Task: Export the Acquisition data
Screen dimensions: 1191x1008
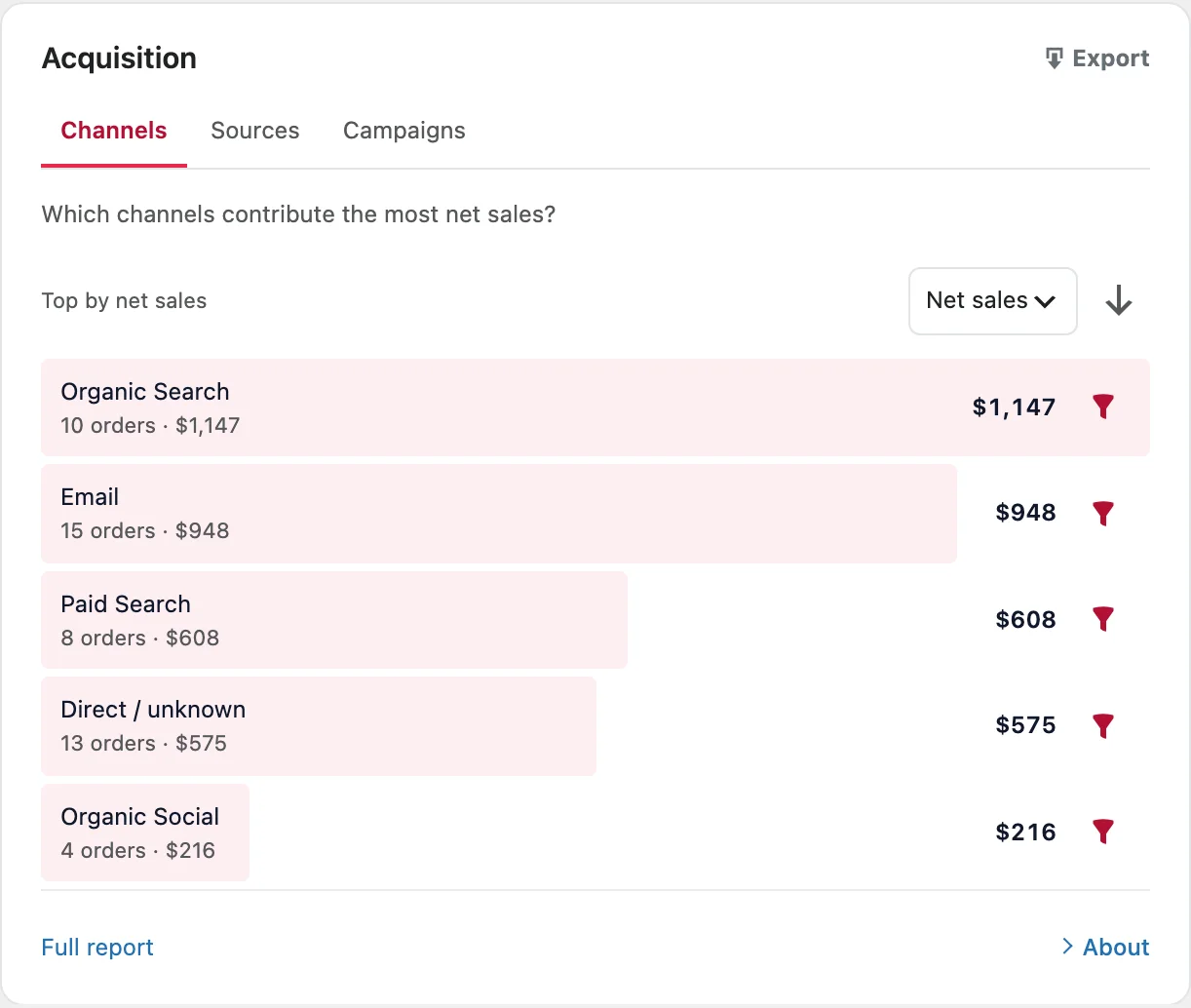Action: pyautogui.click(x=1096, y=58)
